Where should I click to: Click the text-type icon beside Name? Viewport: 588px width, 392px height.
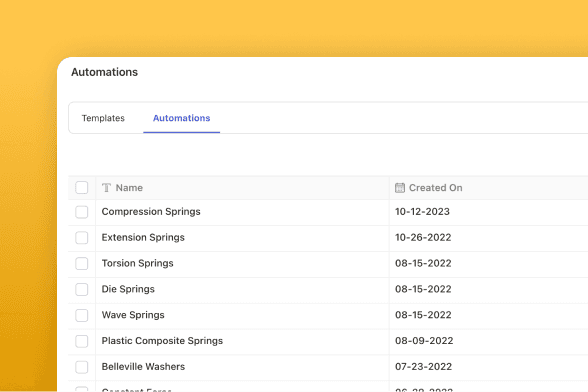(106, 188)
